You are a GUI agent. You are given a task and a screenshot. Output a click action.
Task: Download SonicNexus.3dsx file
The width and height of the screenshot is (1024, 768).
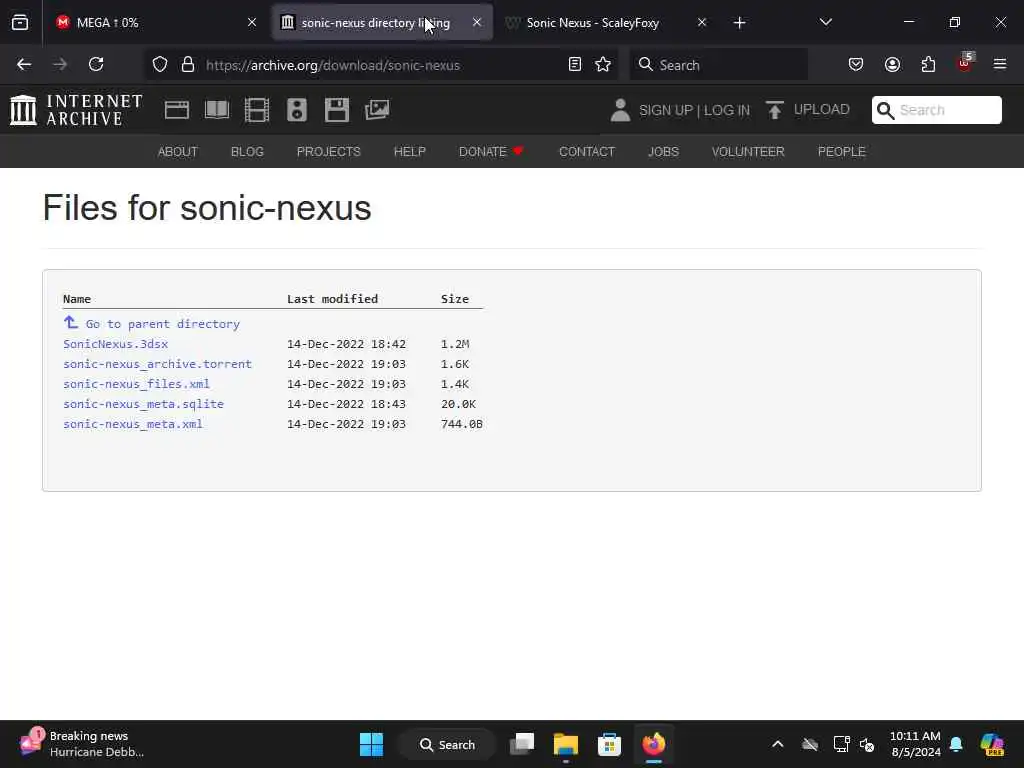(116, 344)
